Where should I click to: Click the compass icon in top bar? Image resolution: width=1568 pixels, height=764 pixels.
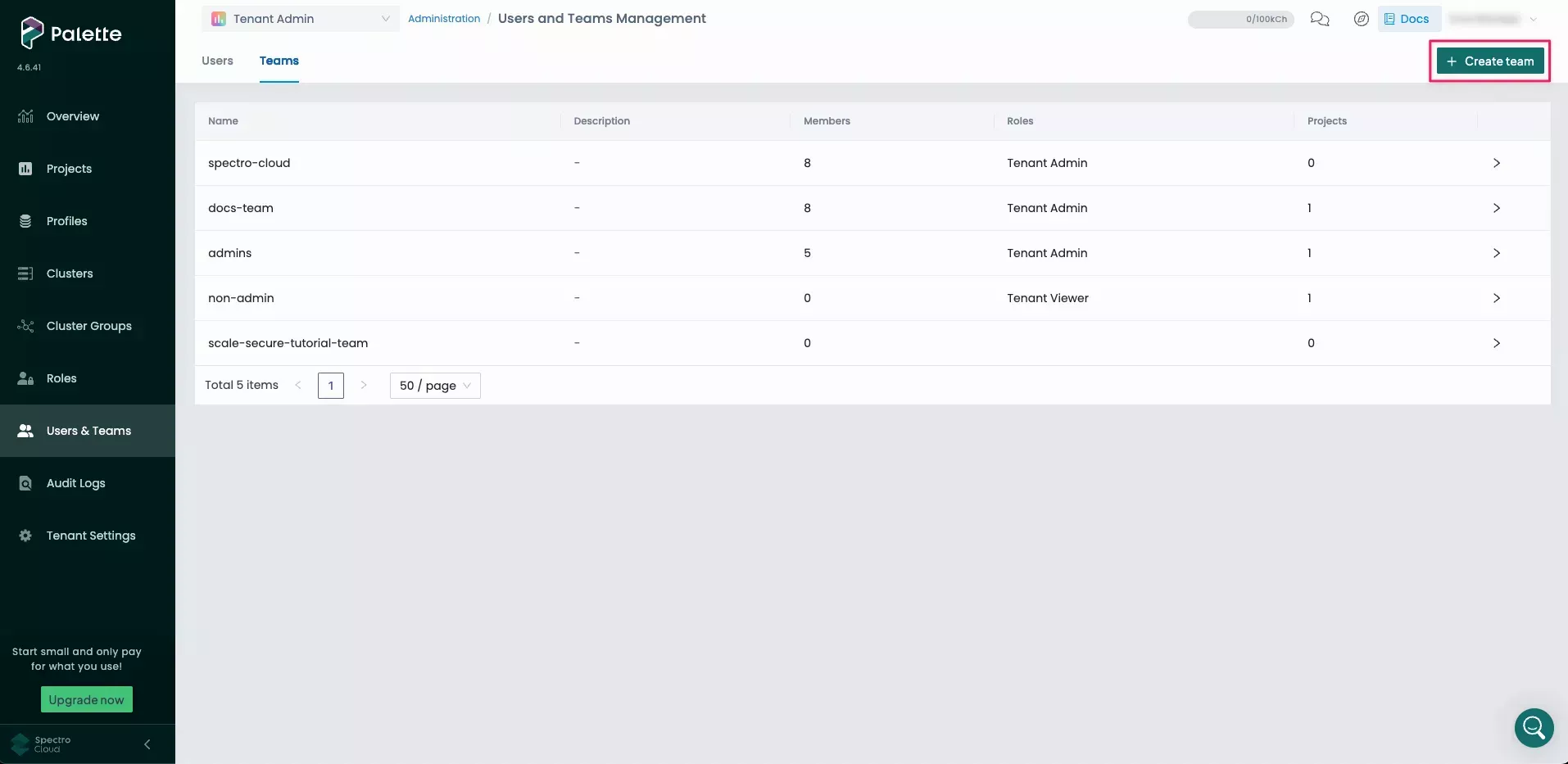(1361, 19)
